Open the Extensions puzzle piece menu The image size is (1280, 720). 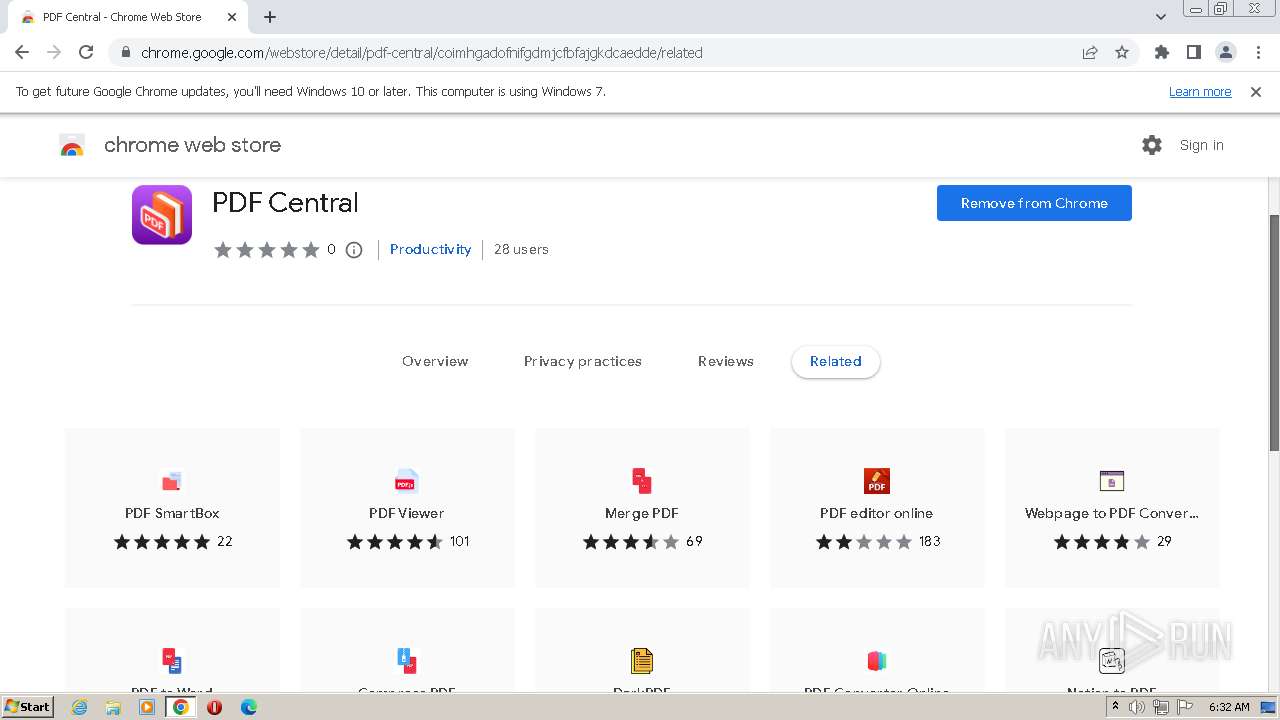click(x=1161, y=53)
